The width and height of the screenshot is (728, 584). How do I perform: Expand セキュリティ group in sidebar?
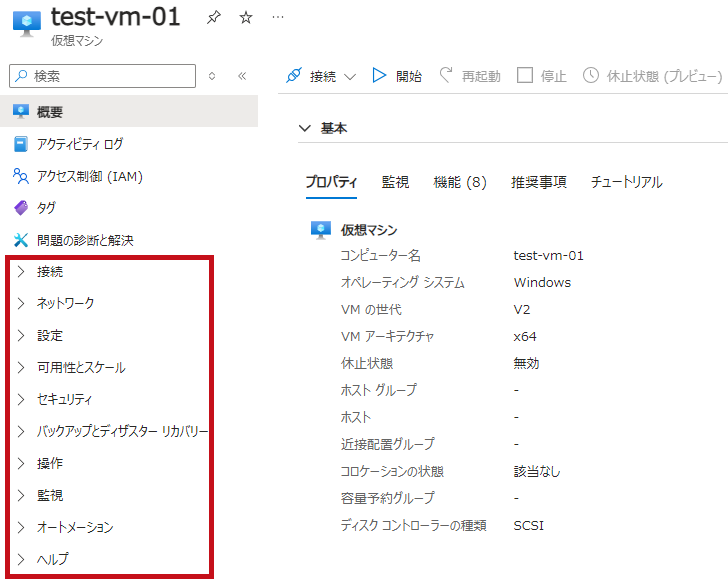(21, 399)
